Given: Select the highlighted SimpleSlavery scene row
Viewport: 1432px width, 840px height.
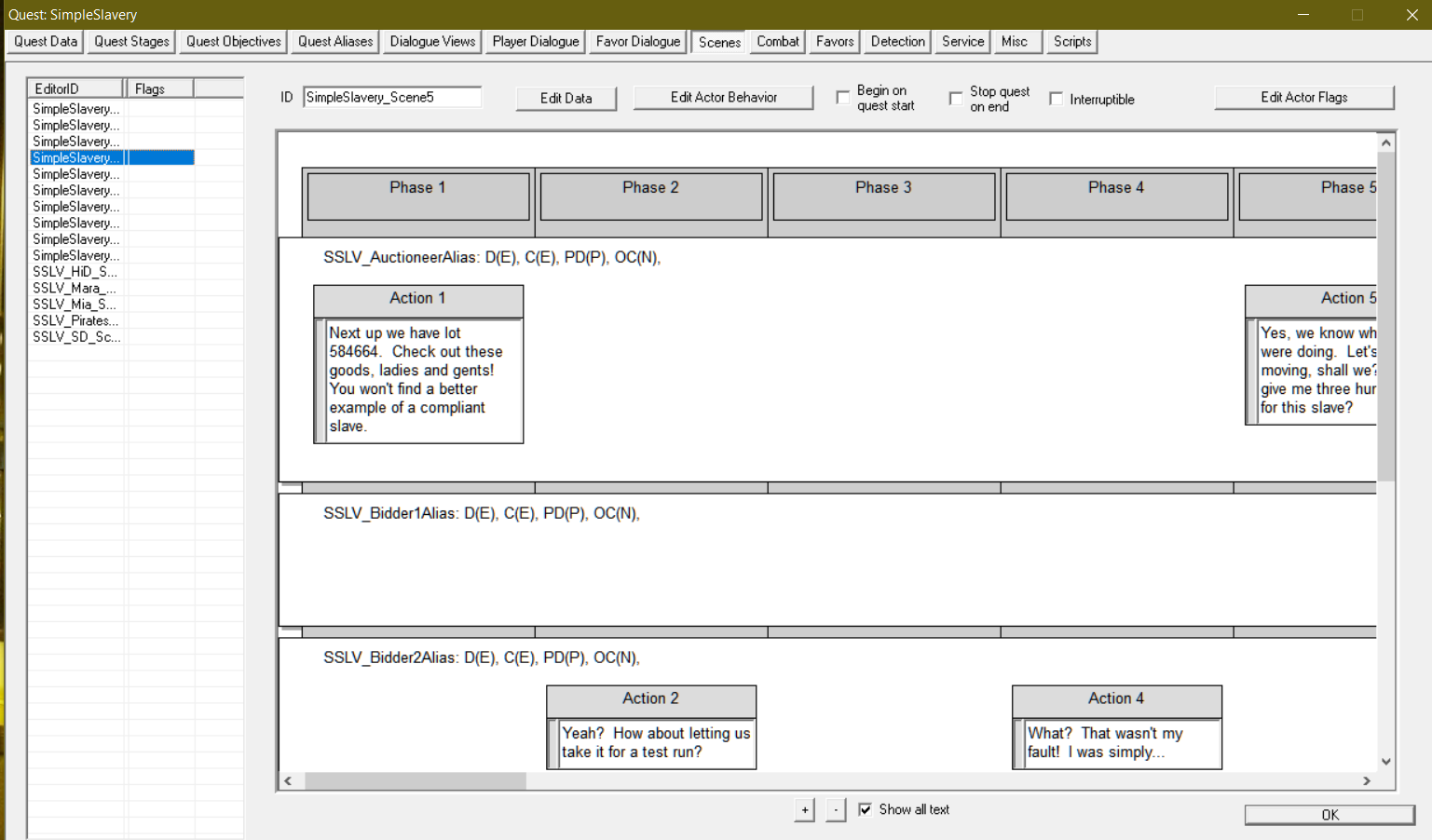Looking at the screenshot, I should [112, 158].
